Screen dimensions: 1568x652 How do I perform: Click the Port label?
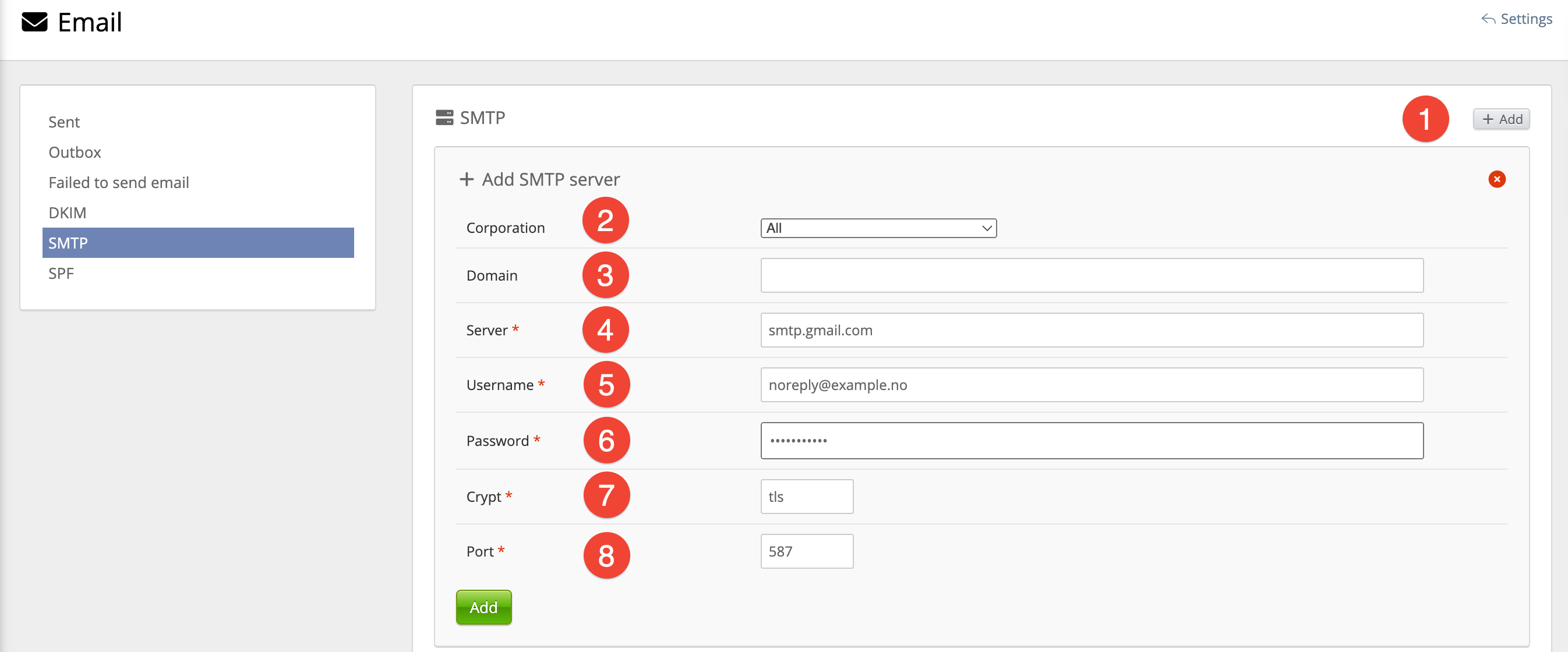(x=479, y=552)
